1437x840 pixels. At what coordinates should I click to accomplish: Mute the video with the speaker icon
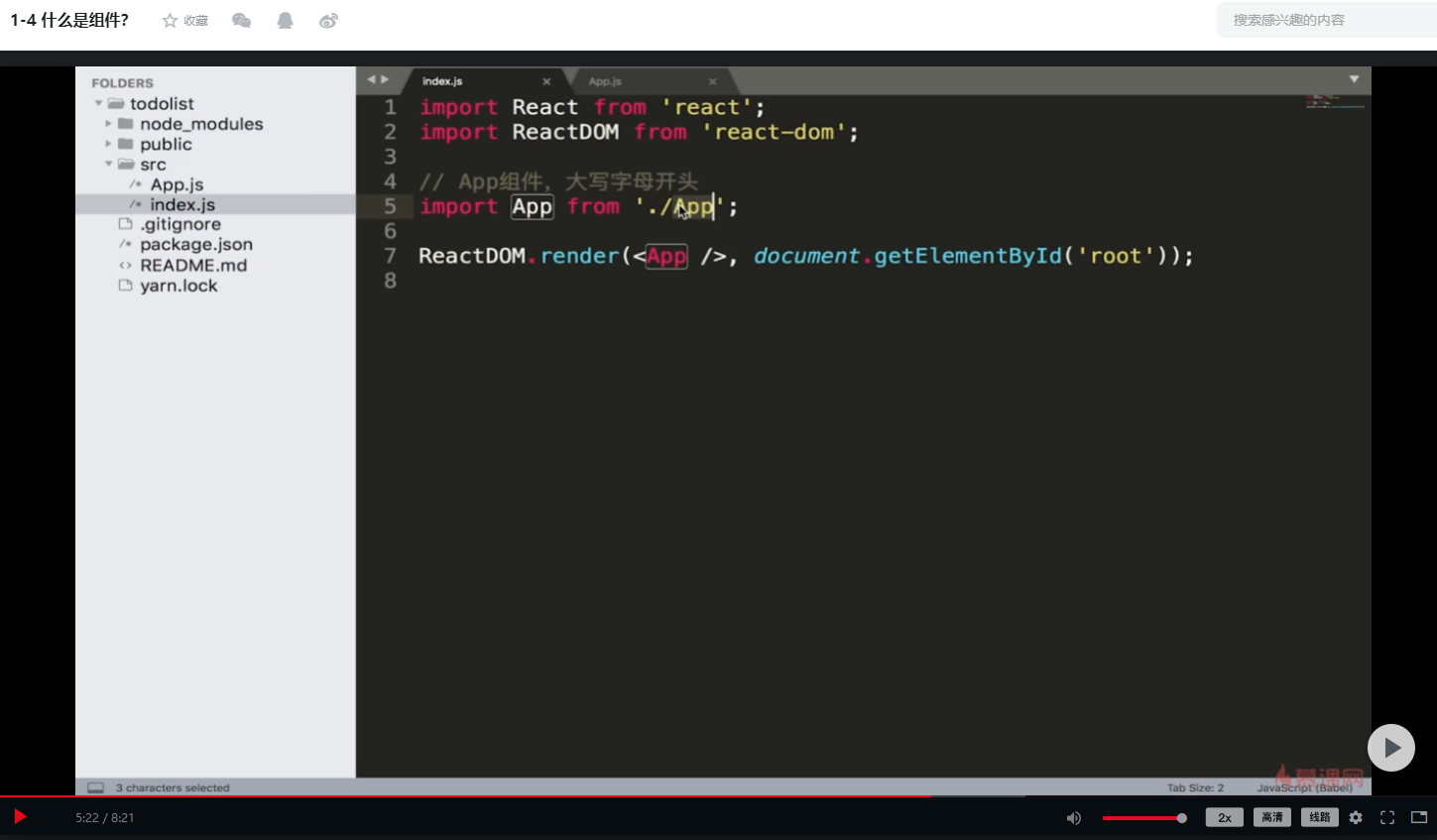click(1073, 818)
